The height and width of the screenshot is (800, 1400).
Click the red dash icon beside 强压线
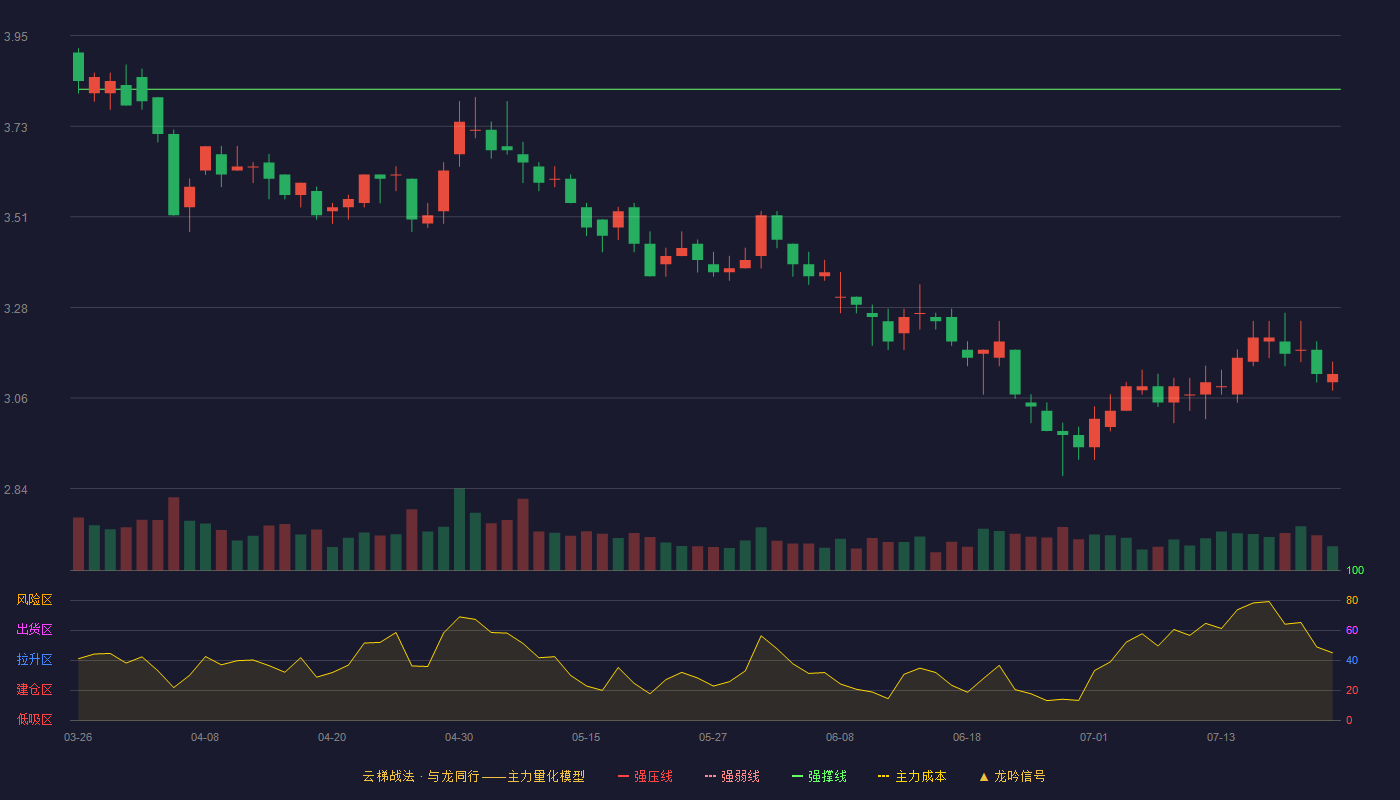623,776
